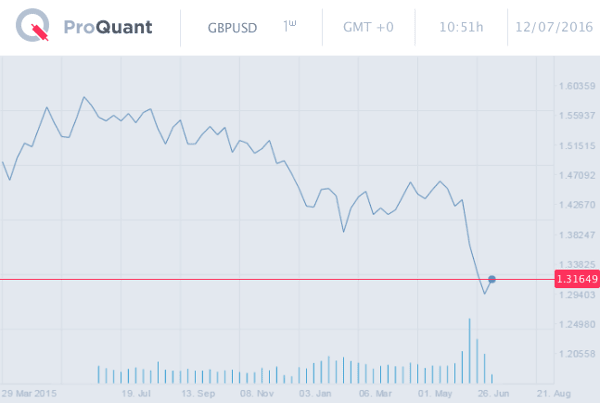
Task: Click the 01. May date axis label
Action: pos(436,393)
